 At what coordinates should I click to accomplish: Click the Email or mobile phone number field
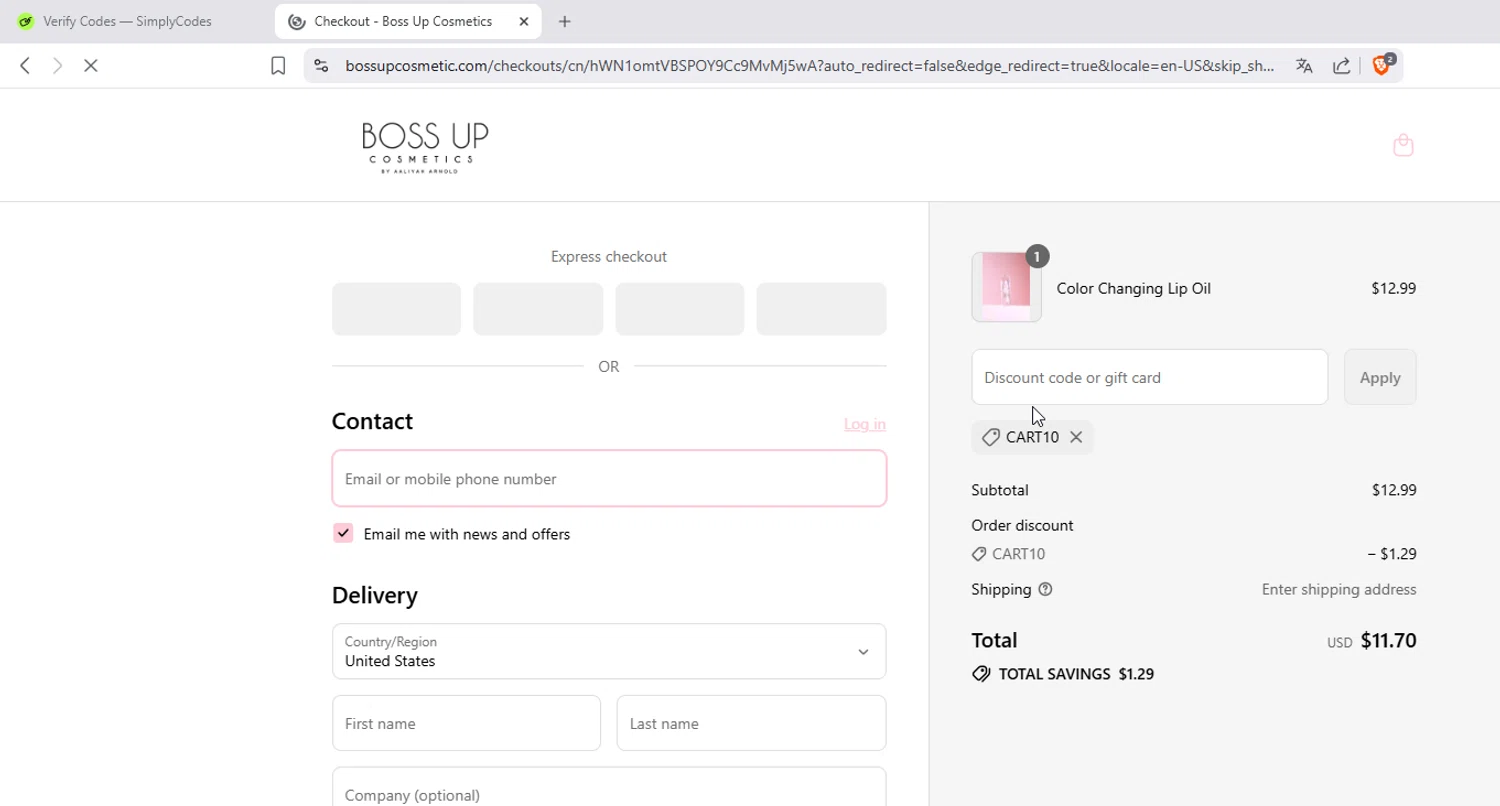coord(608,479)
